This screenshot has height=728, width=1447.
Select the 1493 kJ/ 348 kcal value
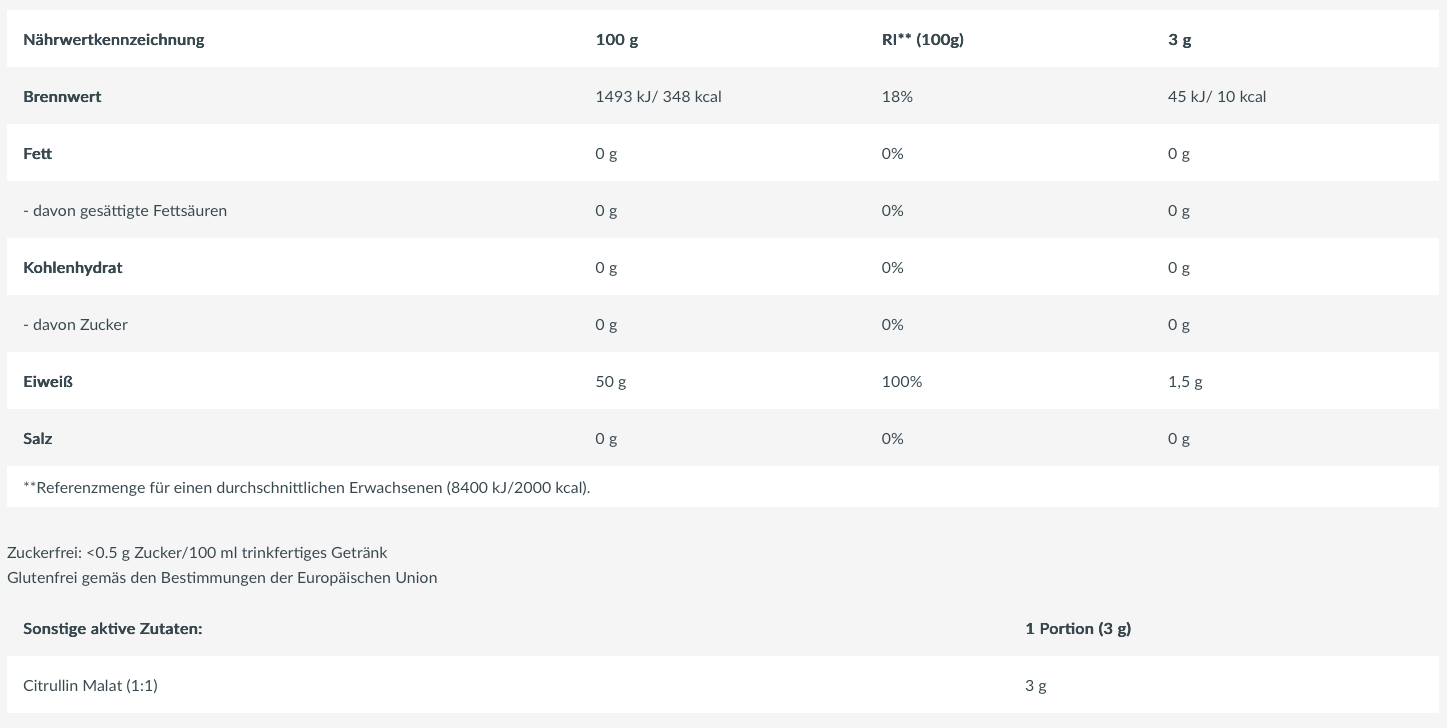658,97
